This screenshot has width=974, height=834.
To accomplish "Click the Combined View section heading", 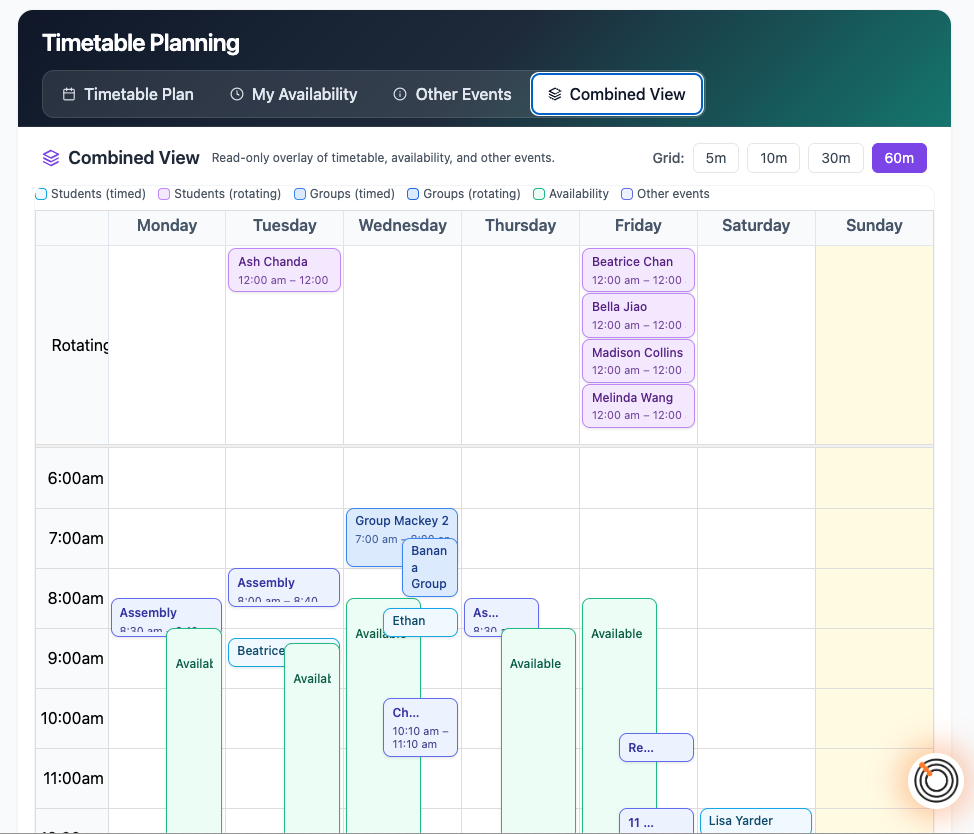I will [x=134, y=158].
